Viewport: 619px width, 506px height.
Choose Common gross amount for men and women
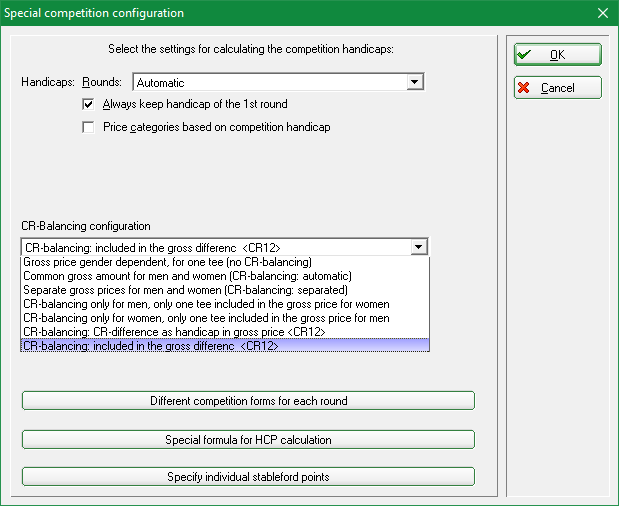pyautogui.click(x=225, y=276)
